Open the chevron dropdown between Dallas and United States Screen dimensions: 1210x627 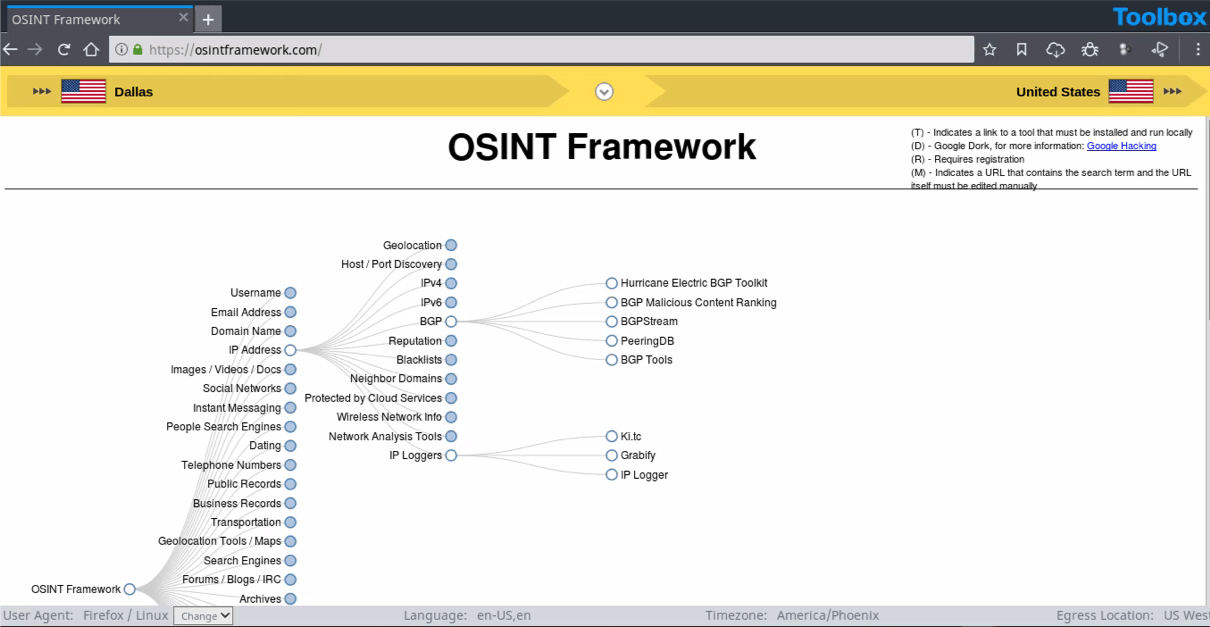604,91
